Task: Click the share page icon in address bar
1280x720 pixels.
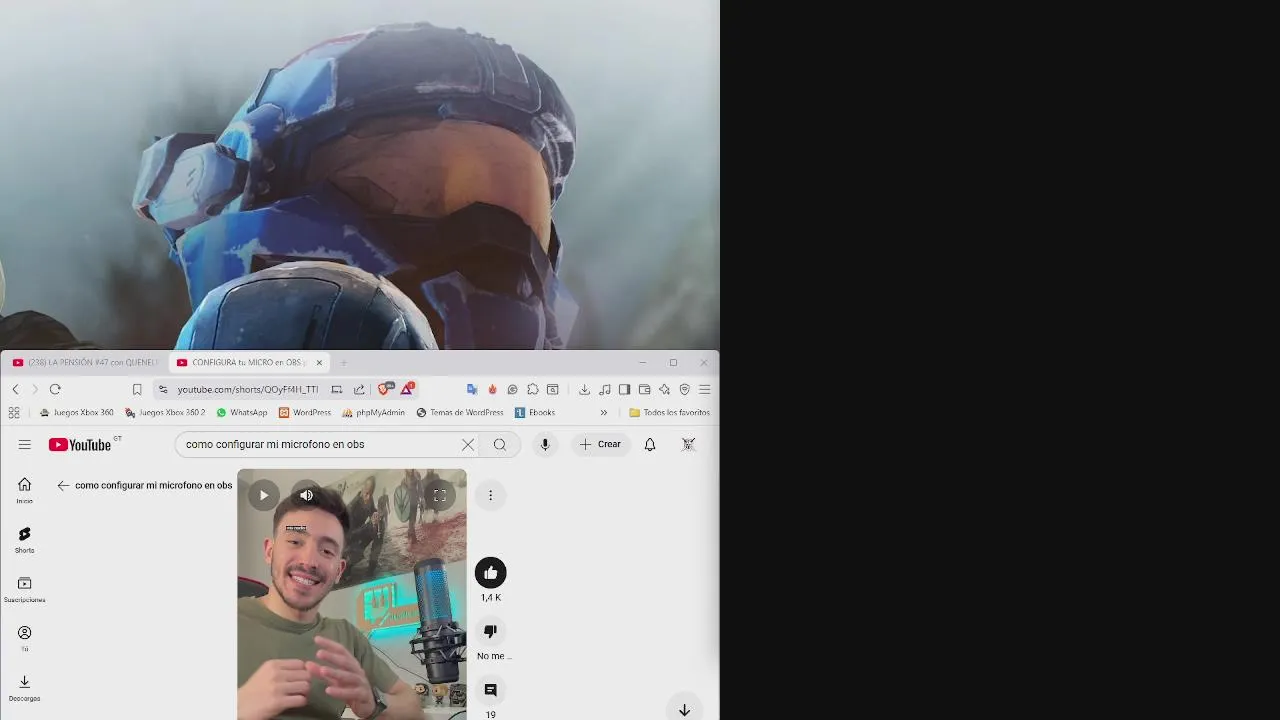Action: coord(359,389)
